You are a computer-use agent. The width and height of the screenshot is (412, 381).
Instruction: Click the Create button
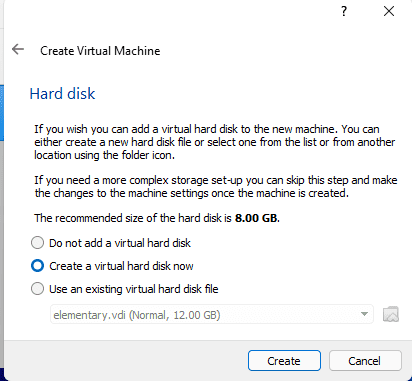click(x=284, y=361)
